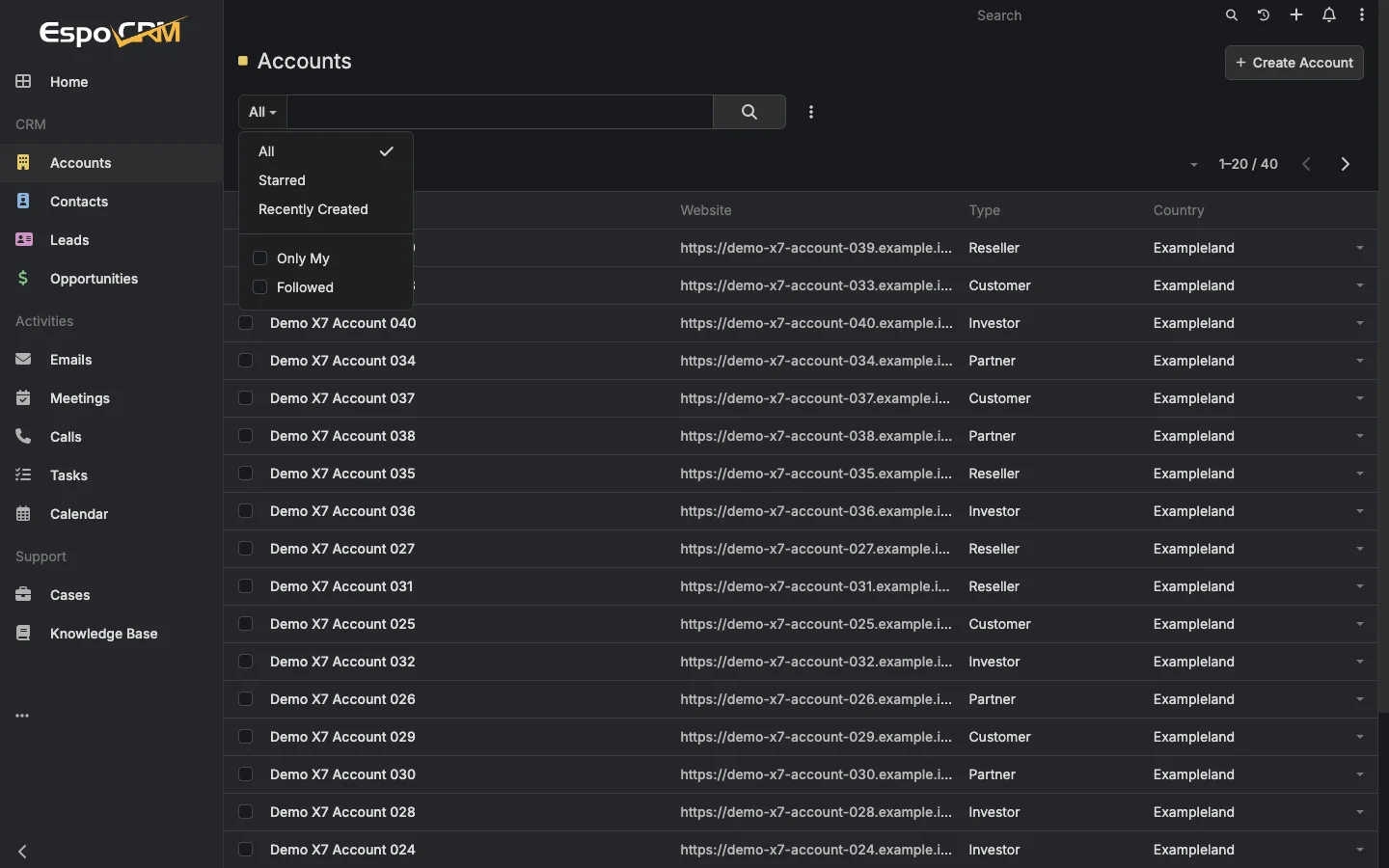Image resolution: width=1389 pixels, height=868 pixels.
Task: Choose the Starred filter
Action: coord(326,180)
